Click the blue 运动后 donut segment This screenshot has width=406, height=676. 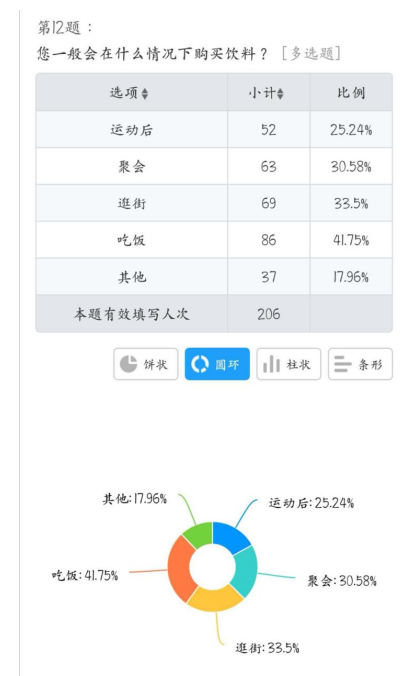click(x=233, y=536)
